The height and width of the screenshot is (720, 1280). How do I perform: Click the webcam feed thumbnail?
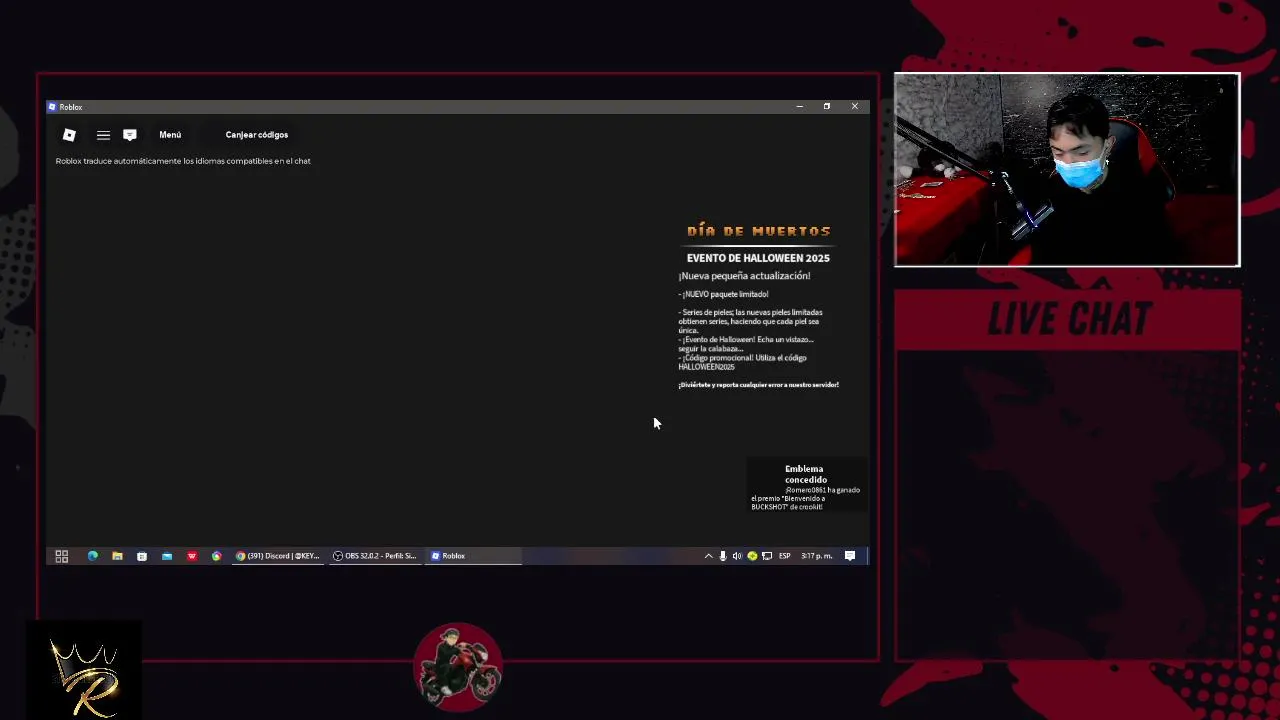(x=1067, y=169)
